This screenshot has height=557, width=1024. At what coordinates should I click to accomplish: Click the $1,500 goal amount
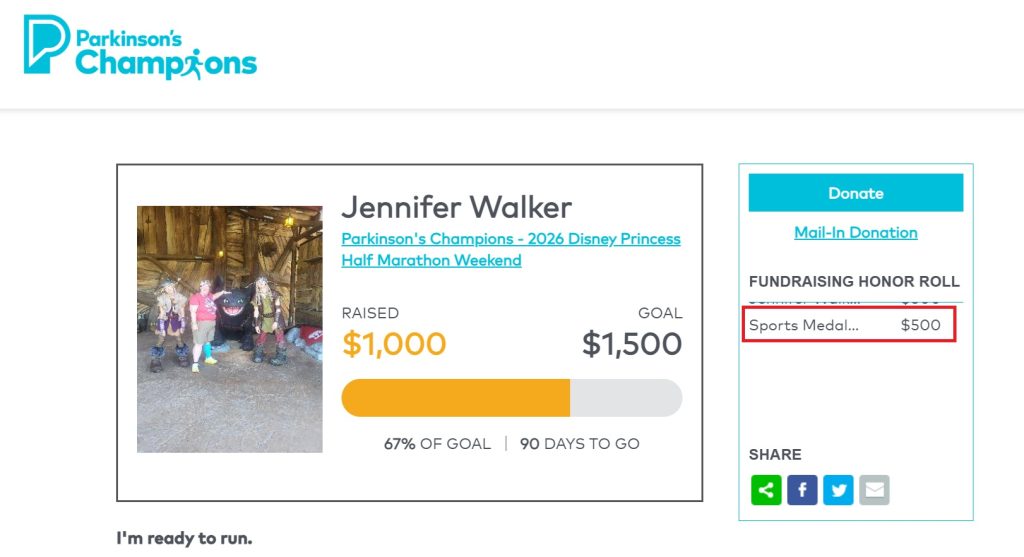click(632, 344)
